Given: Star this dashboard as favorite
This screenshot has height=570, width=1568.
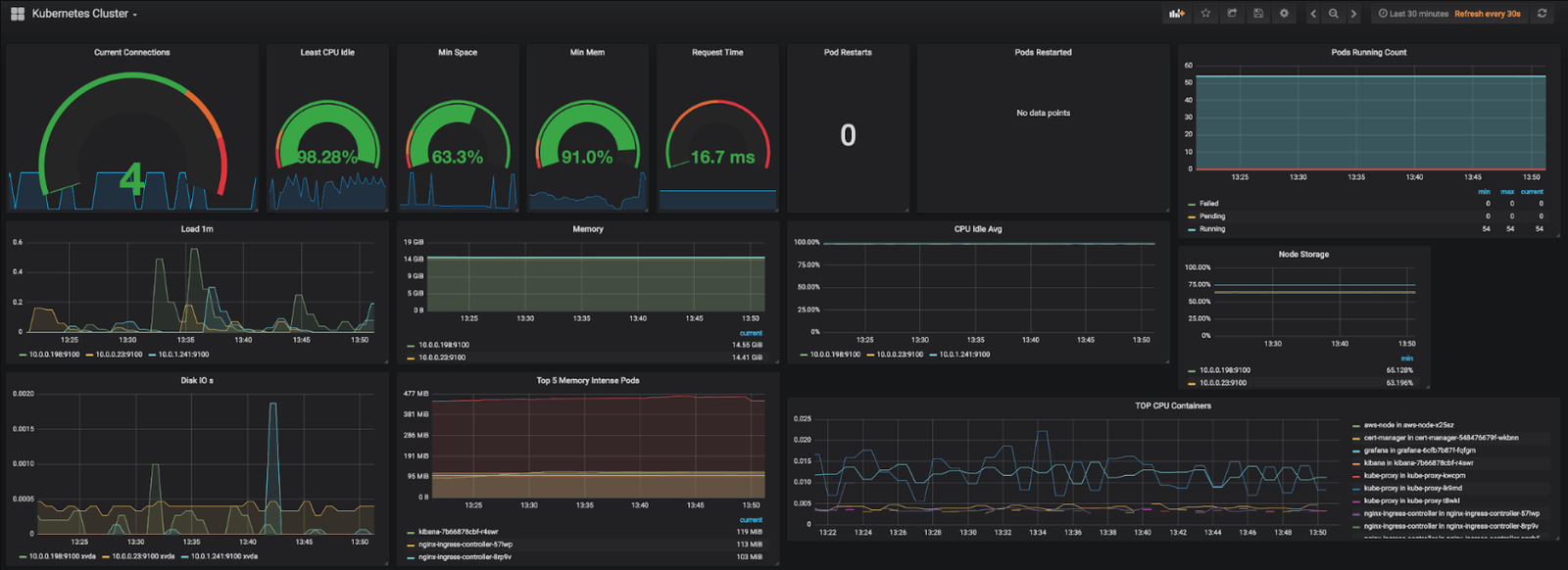Looking at the screenshot, I should click(x=1205, y=14).
